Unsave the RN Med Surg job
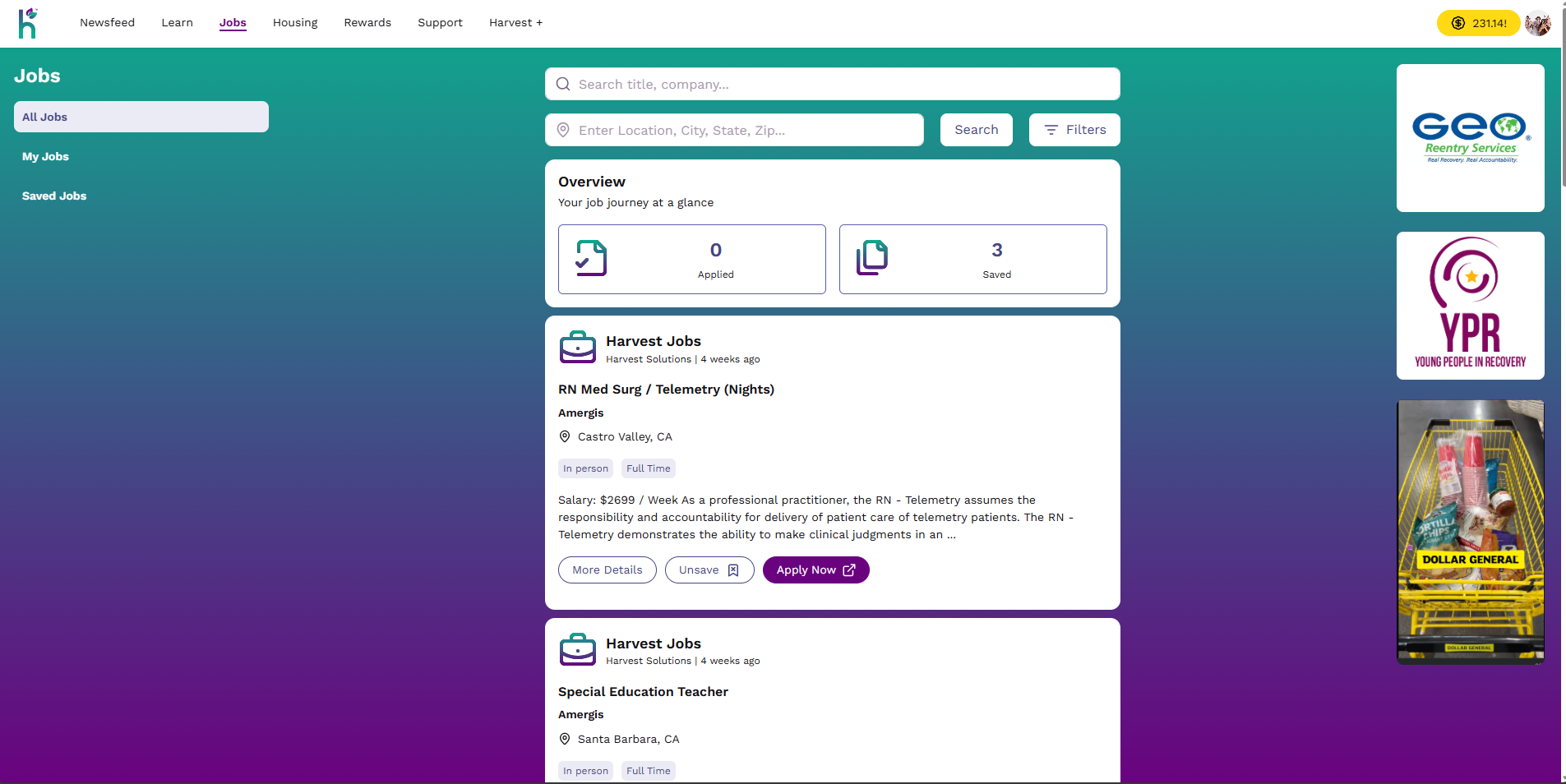The width and height of the screenshot is (1566, 784). coord(709,570)
